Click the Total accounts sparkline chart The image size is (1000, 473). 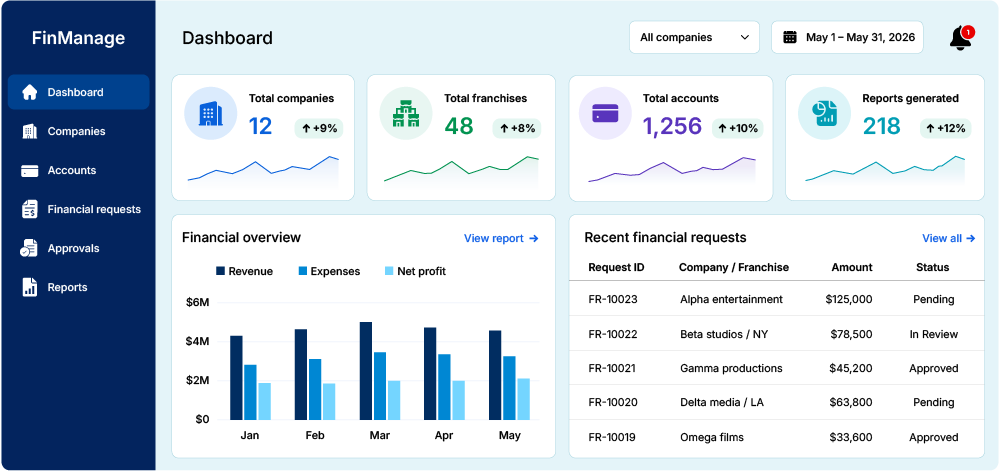click(672, 170)
